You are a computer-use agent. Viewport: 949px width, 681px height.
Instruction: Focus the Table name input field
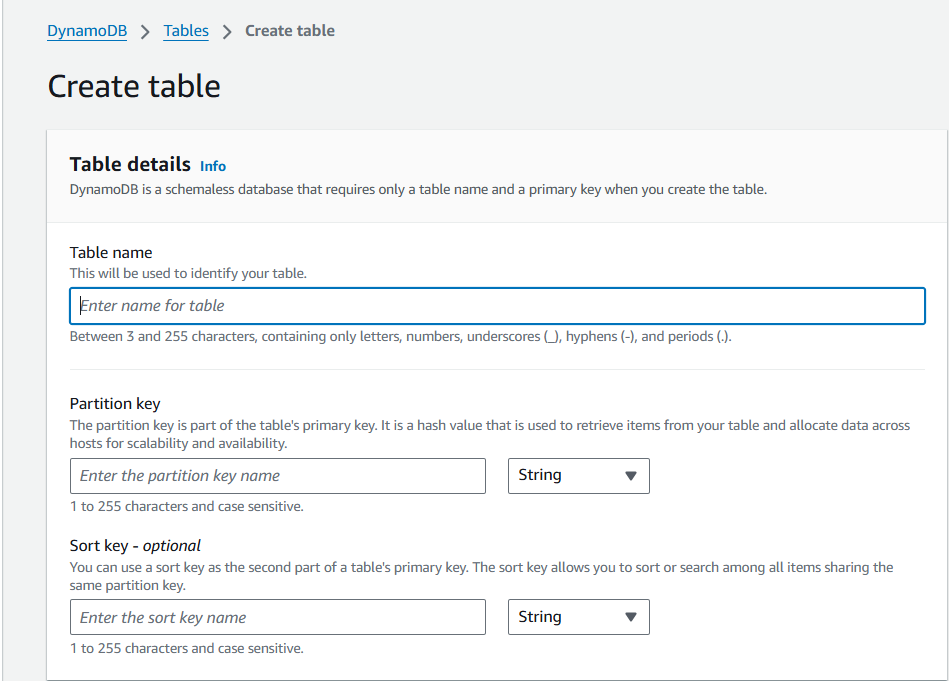click(x=497, y=306)
